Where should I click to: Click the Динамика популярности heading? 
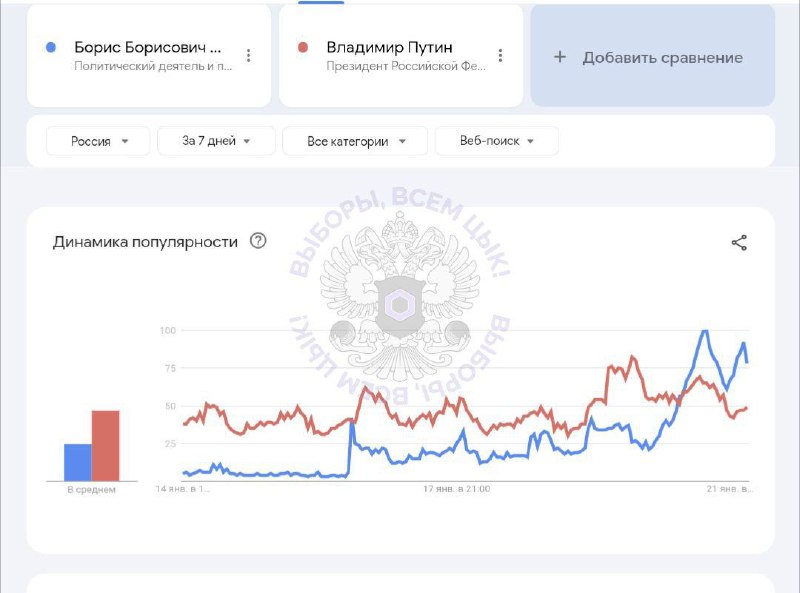(145, 241)
